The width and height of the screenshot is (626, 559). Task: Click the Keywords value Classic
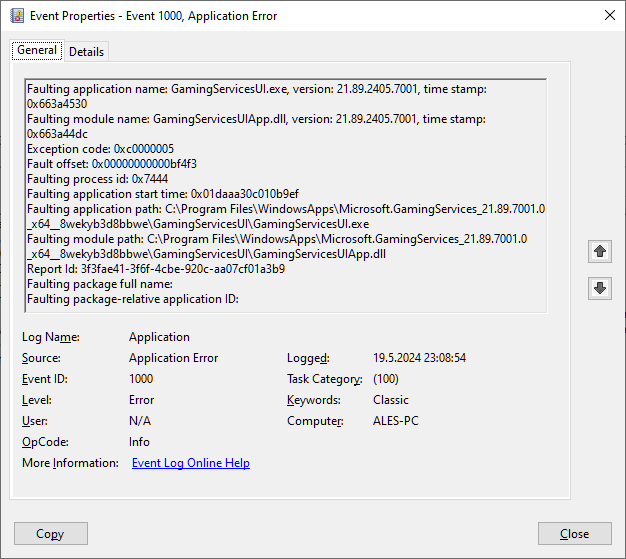391,400
